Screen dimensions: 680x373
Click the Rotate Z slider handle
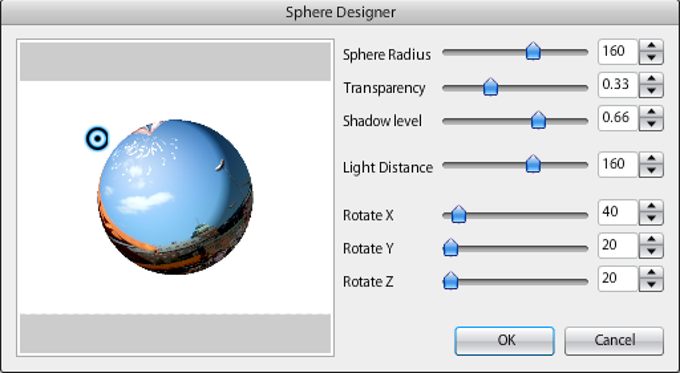click(451, 281)
